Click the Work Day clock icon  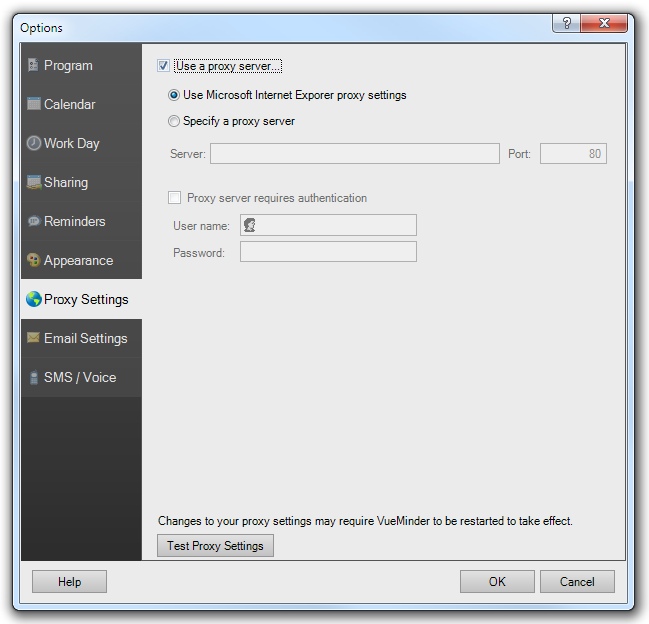34,143
